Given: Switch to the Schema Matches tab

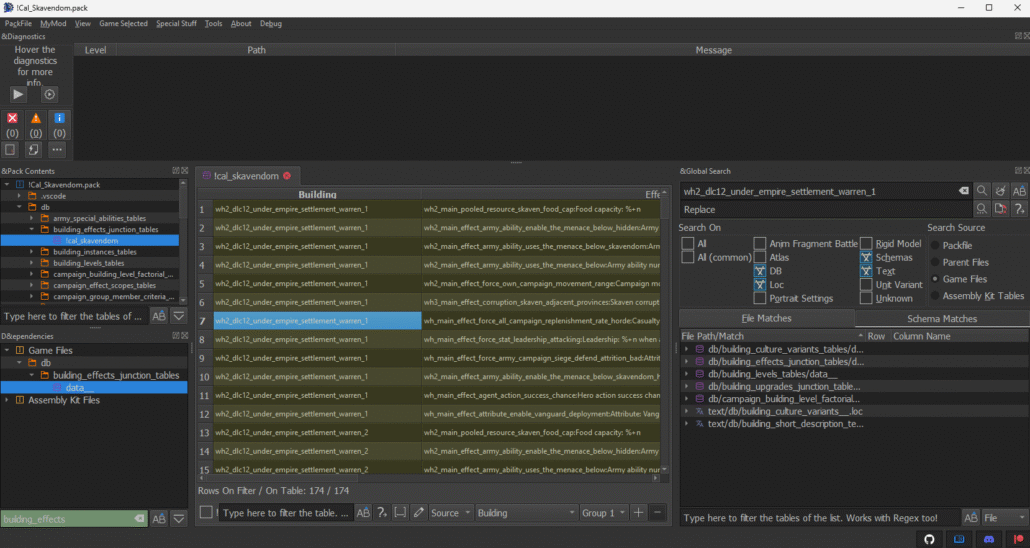Looking at the screenshot, I should [941, 318].
